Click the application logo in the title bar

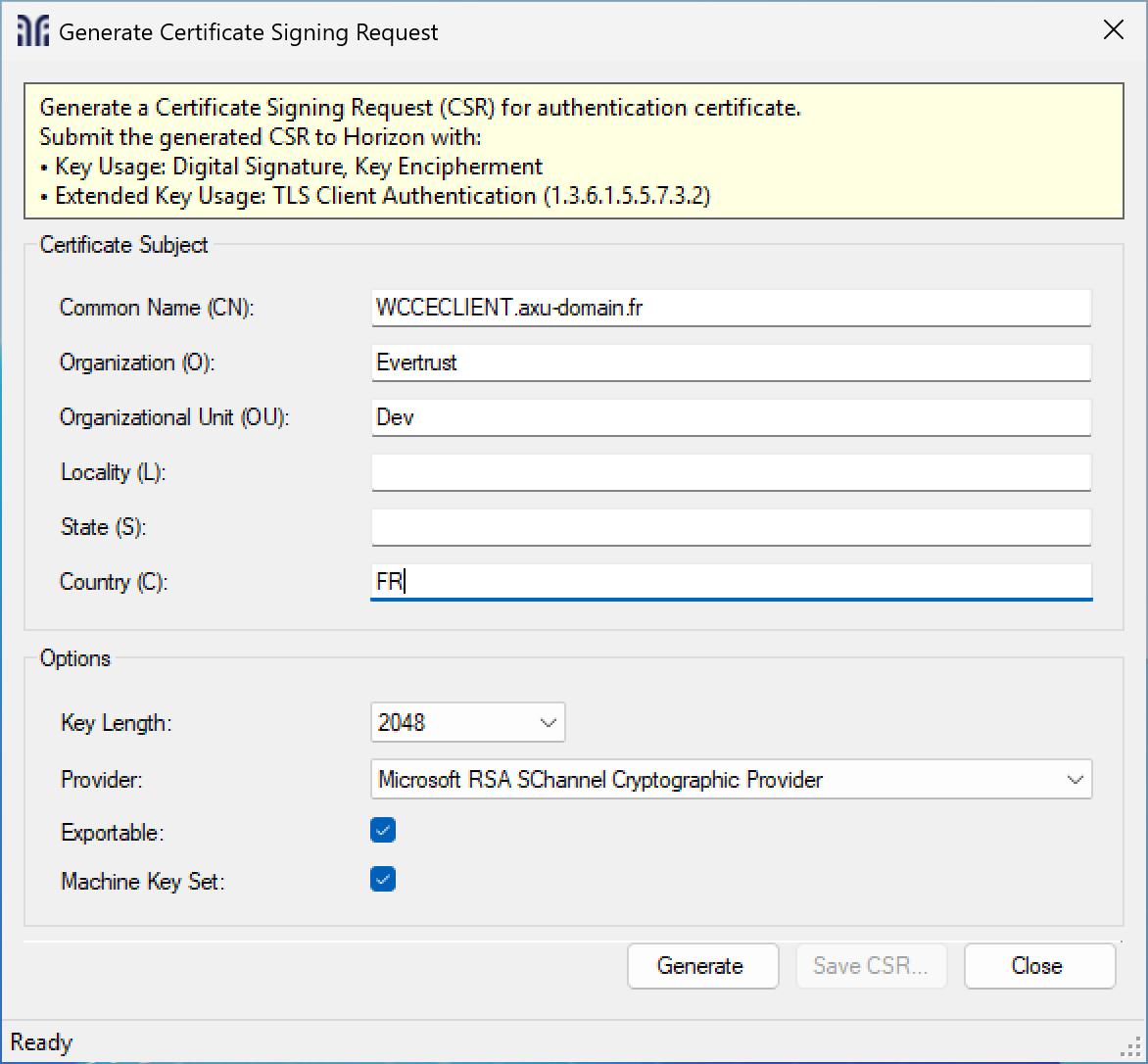tap(34, 32)
